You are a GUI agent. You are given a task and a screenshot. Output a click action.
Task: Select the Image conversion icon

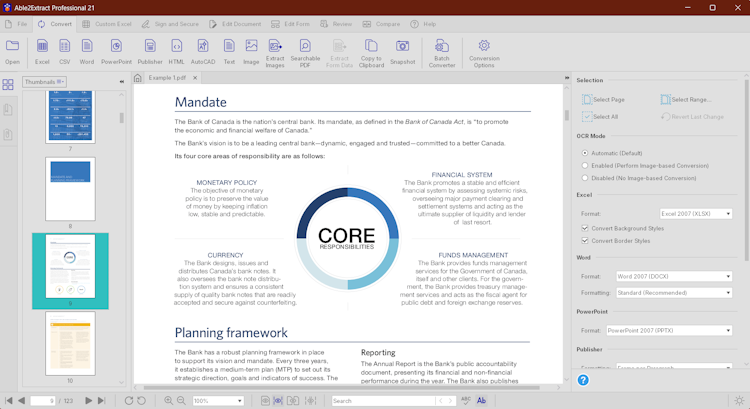(x=251, y=46)
